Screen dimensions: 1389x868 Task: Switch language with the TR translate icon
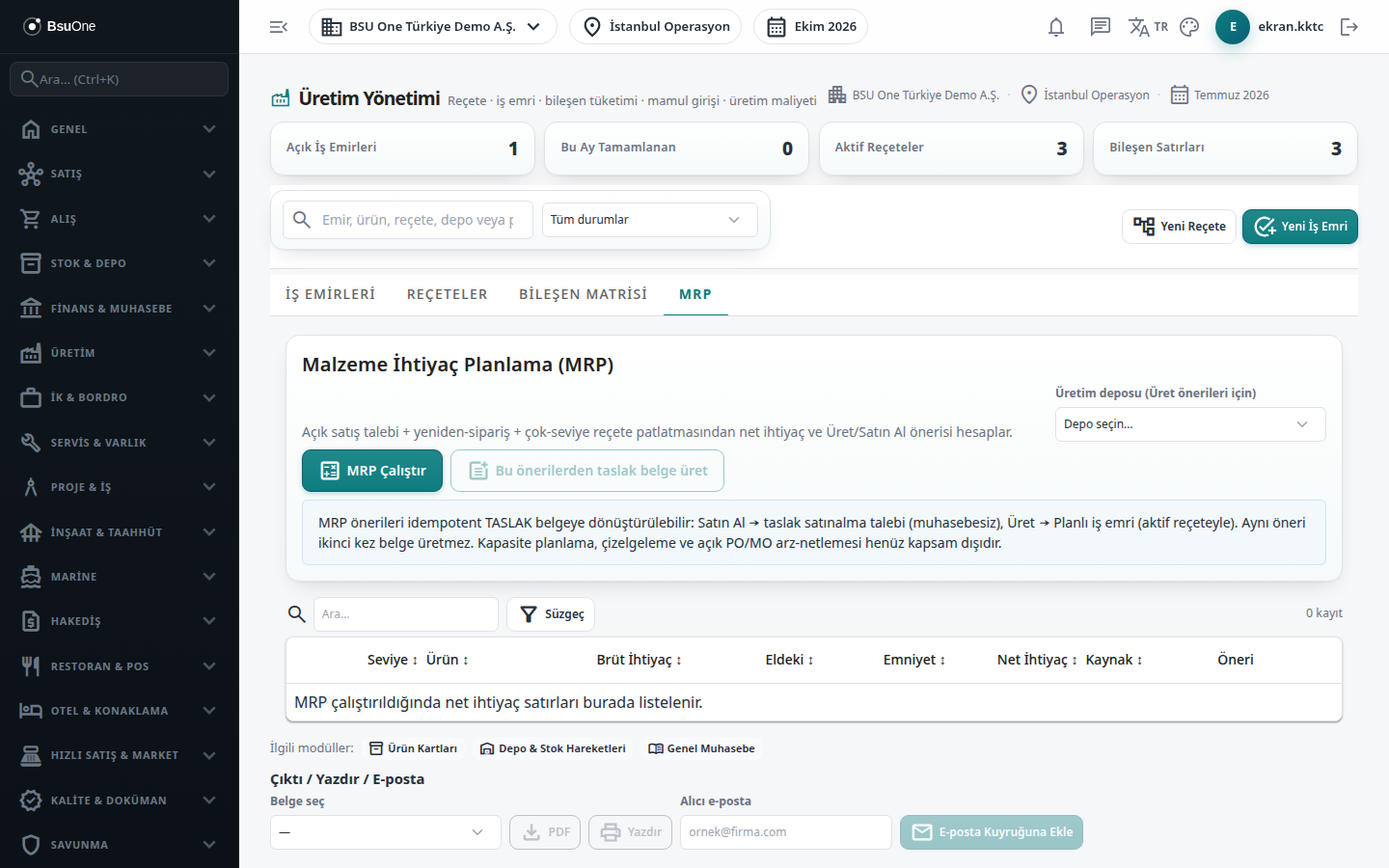(1148, 27)
